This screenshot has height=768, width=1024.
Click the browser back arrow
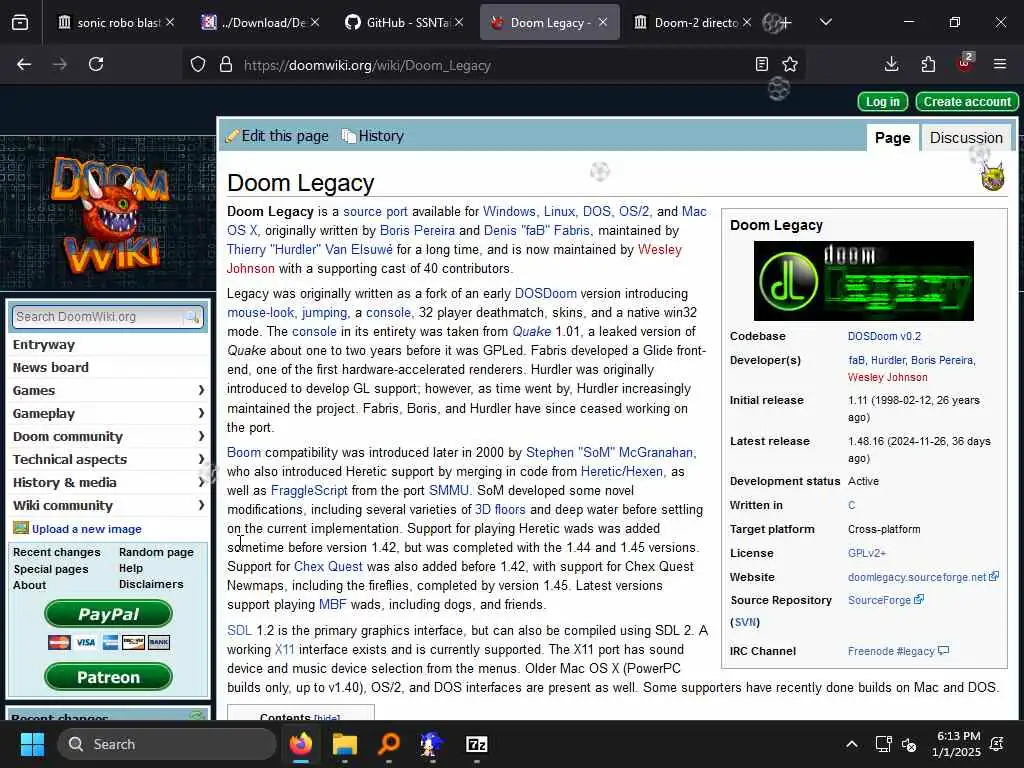24,64
